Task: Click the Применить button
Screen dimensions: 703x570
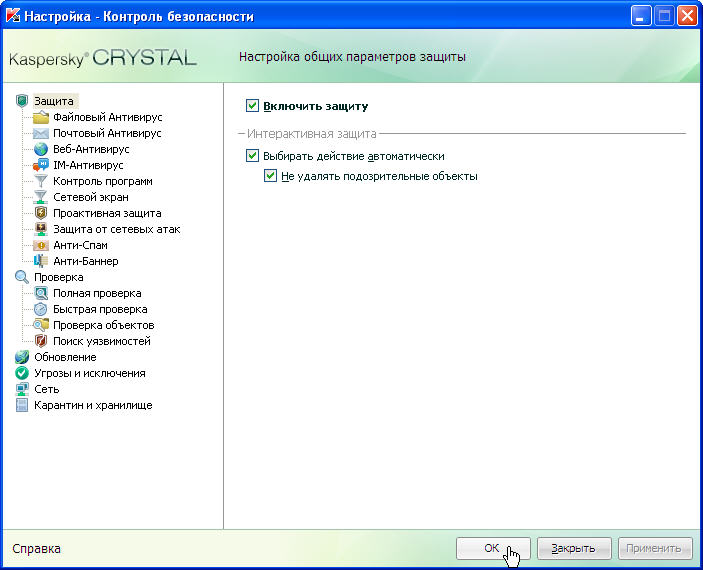Action: pos(655,548)
